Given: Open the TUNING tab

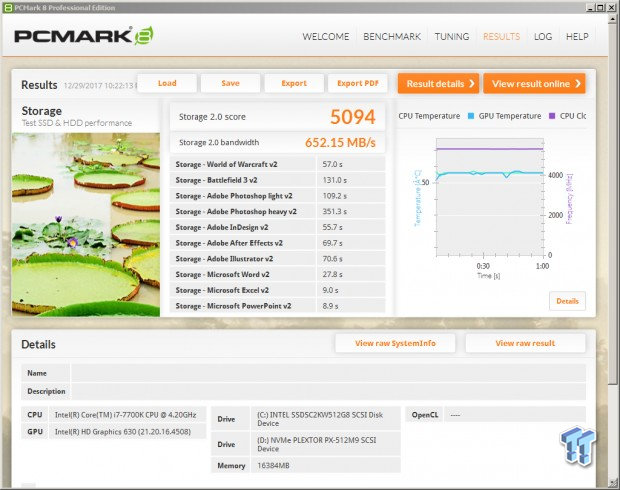Looking at the screenshot, I should pyautogui.click(x=452, y=37).
